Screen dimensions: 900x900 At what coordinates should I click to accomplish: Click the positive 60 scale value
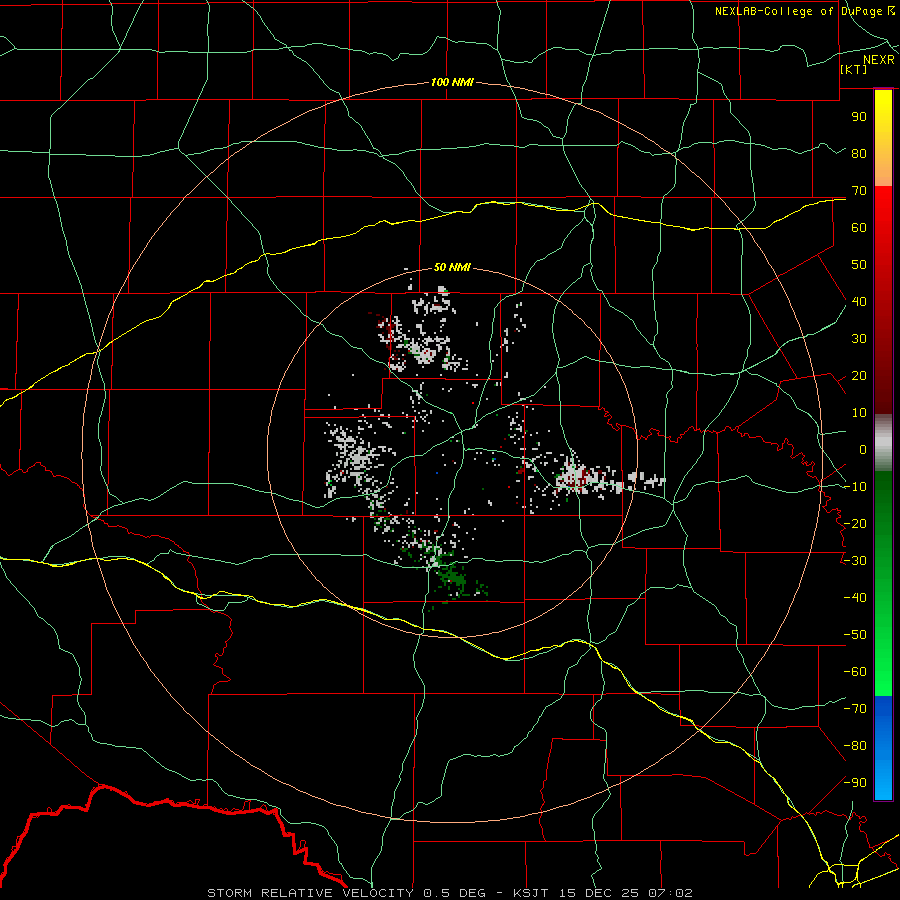click(x=859, y=227)
